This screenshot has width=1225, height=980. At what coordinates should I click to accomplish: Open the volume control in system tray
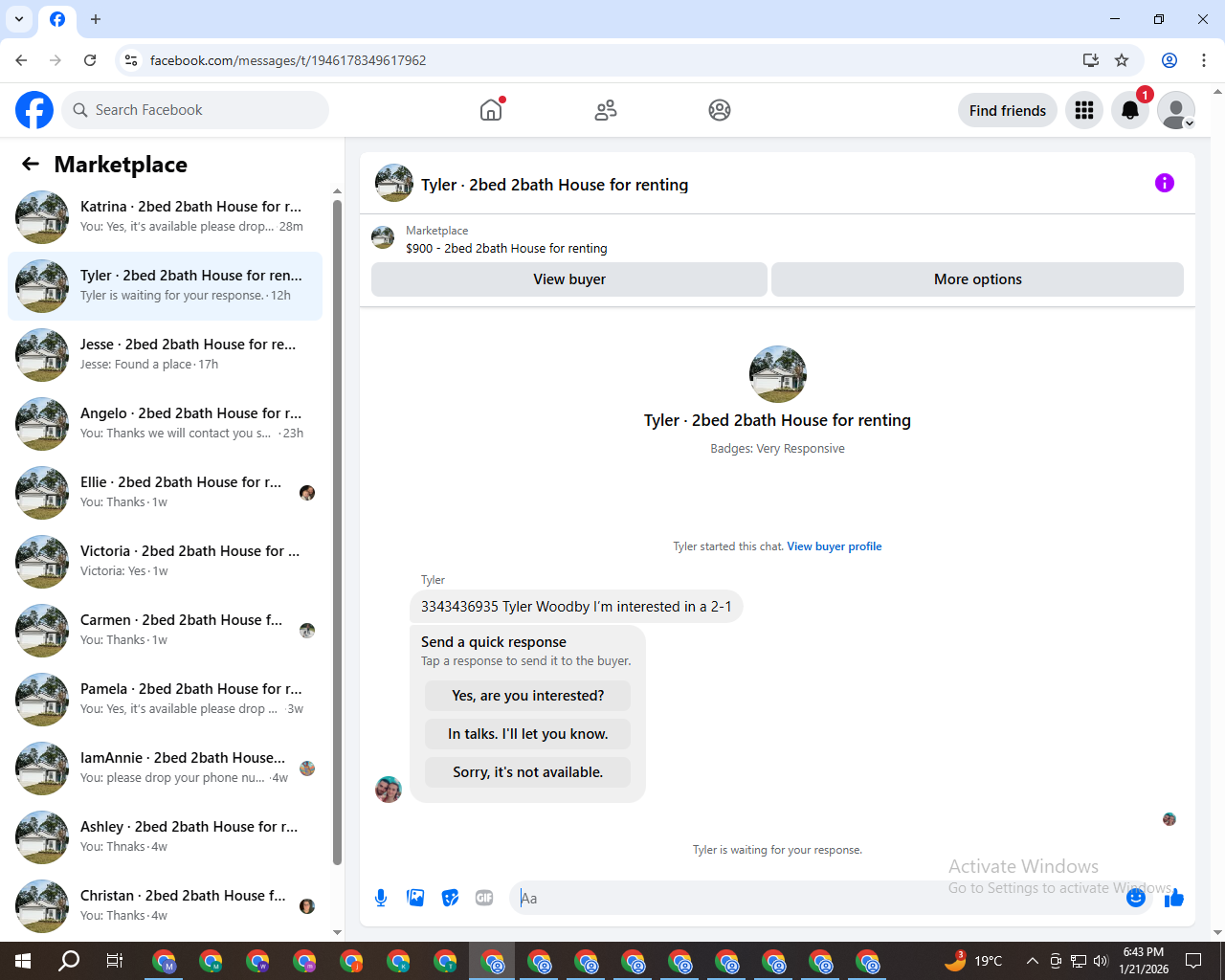(1101, 961)
